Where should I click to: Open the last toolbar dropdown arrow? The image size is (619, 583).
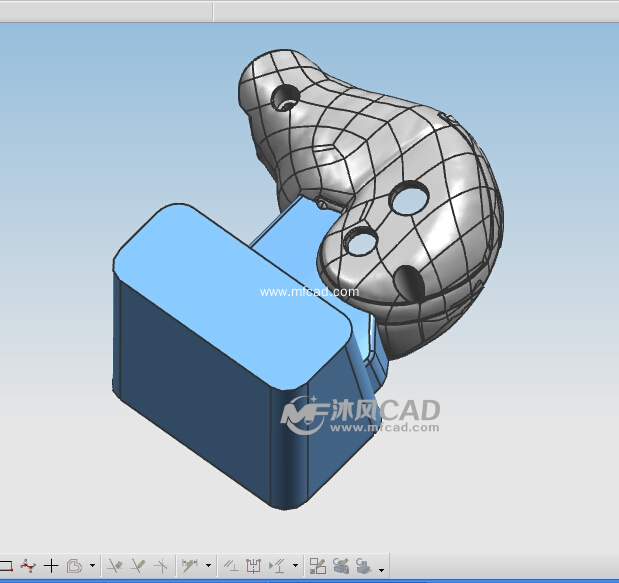[x=381, y=570]
